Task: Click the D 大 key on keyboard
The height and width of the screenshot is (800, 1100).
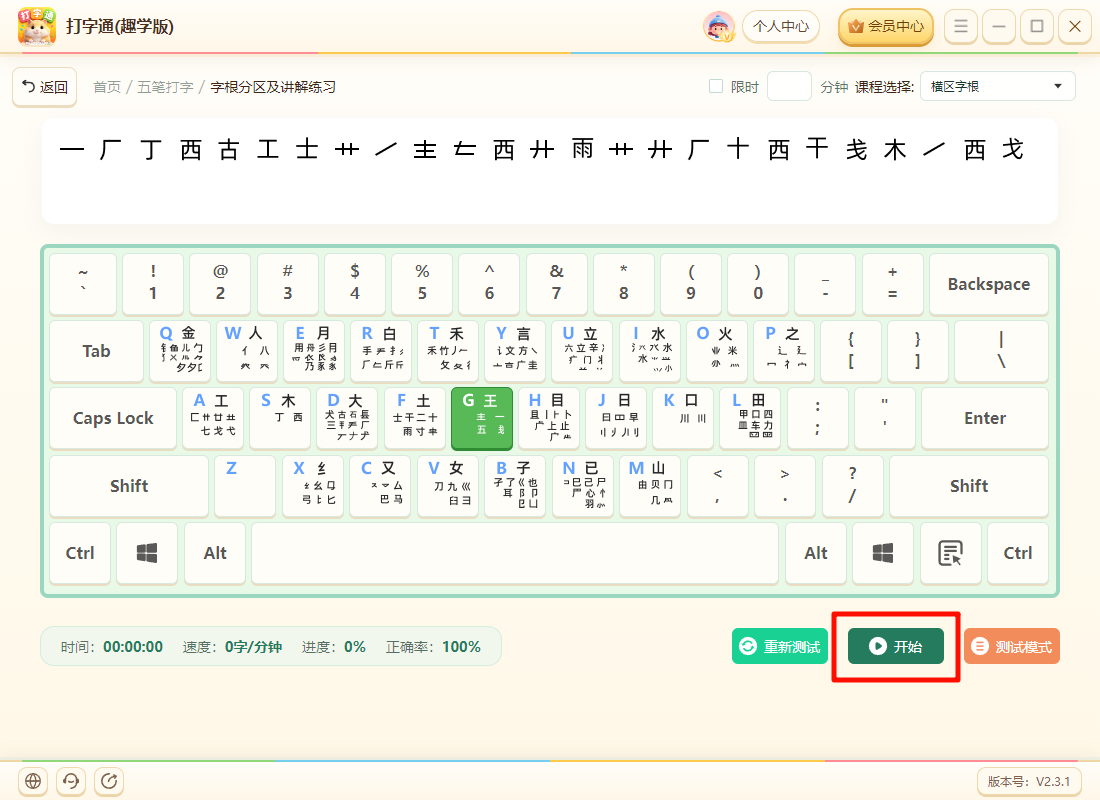Action: click(x=347, y=418)
